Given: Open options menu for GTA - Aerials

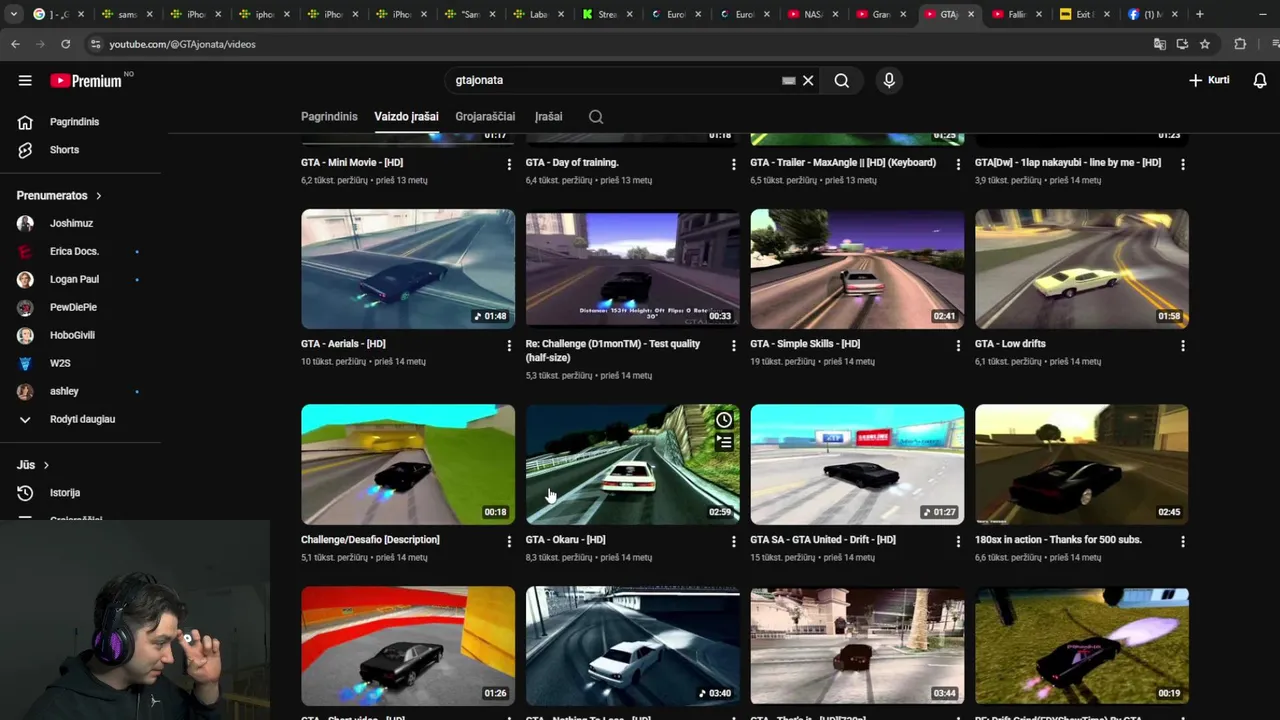Looking at the screenshot, I should tap(509, 345).
